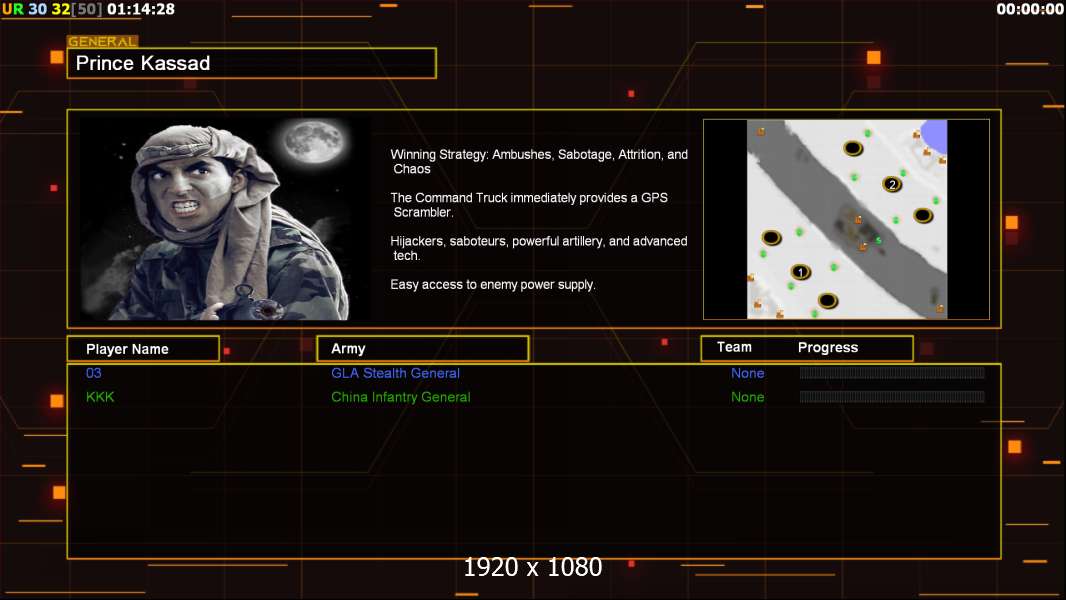
Task: Click the China Infantry General army entry
Action: [400, 397]
